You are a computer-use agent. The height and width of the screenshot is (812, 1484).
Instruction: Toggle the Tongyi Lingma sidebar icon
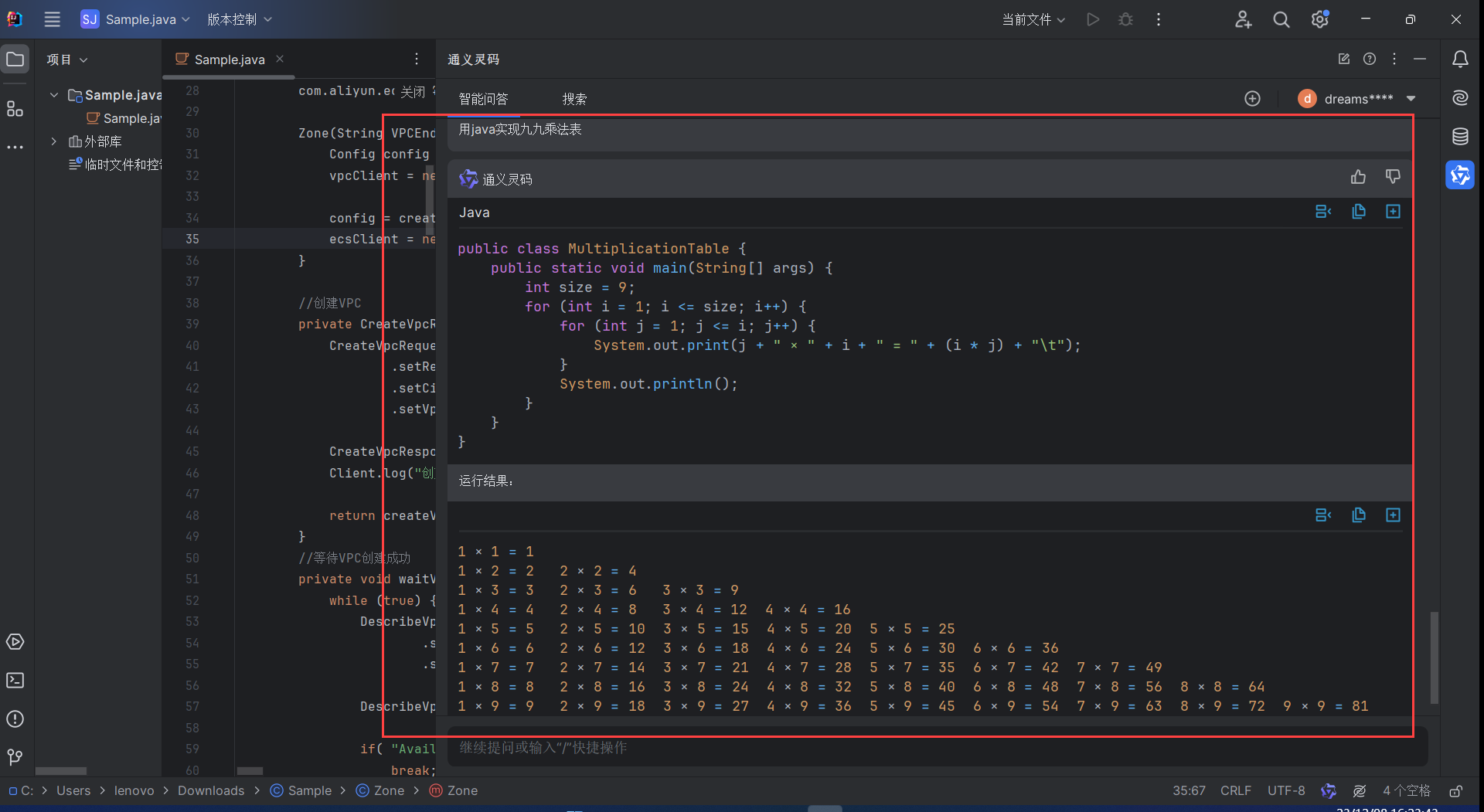1460,175
